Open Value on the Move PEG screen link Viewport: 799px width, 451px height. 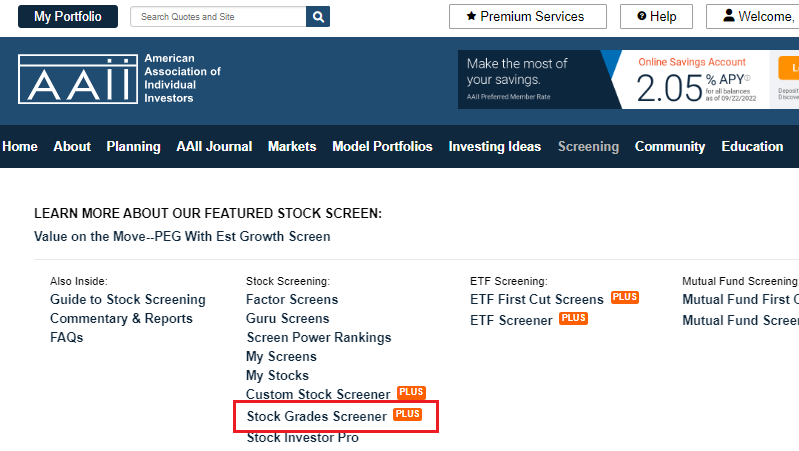(x=182, y=237)
